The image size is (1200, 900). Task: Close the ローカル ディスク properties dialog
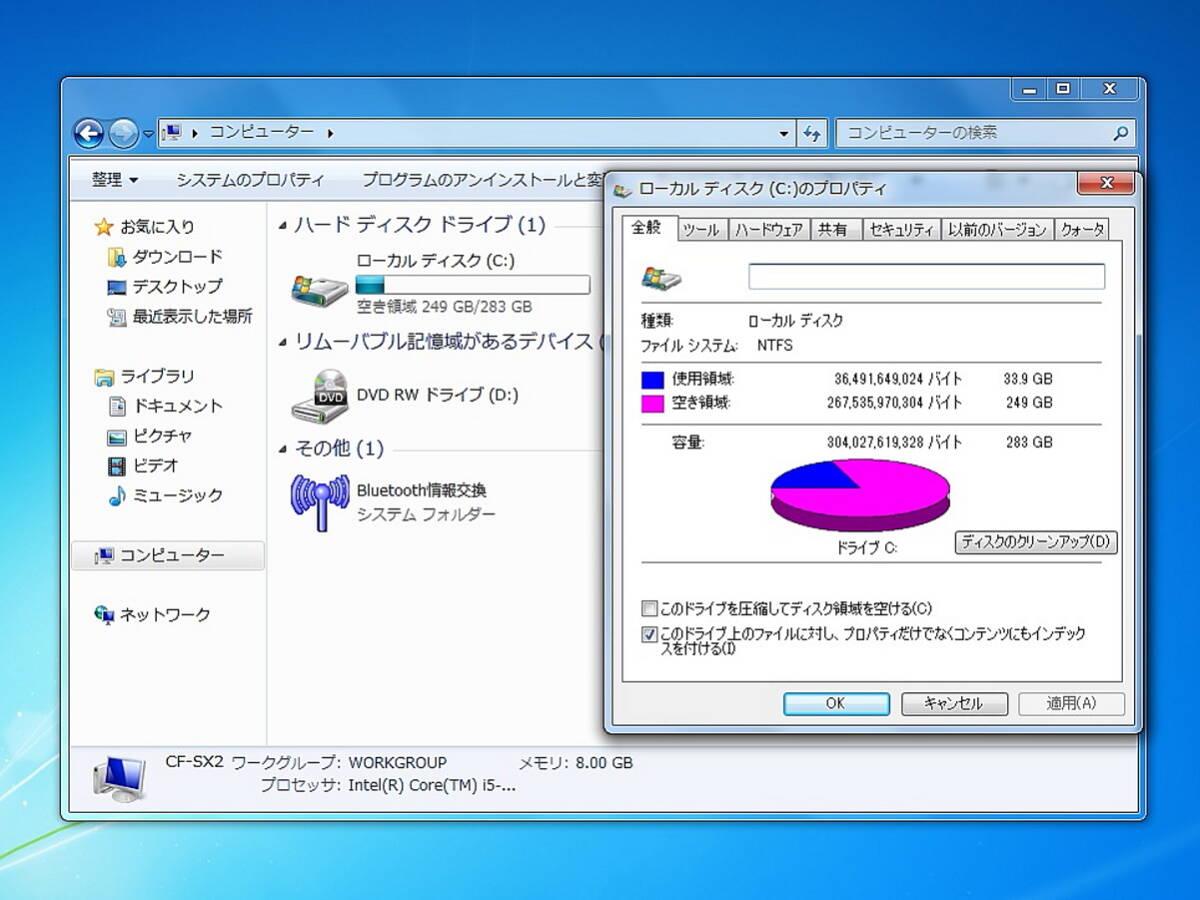[x=1106, y=184]
